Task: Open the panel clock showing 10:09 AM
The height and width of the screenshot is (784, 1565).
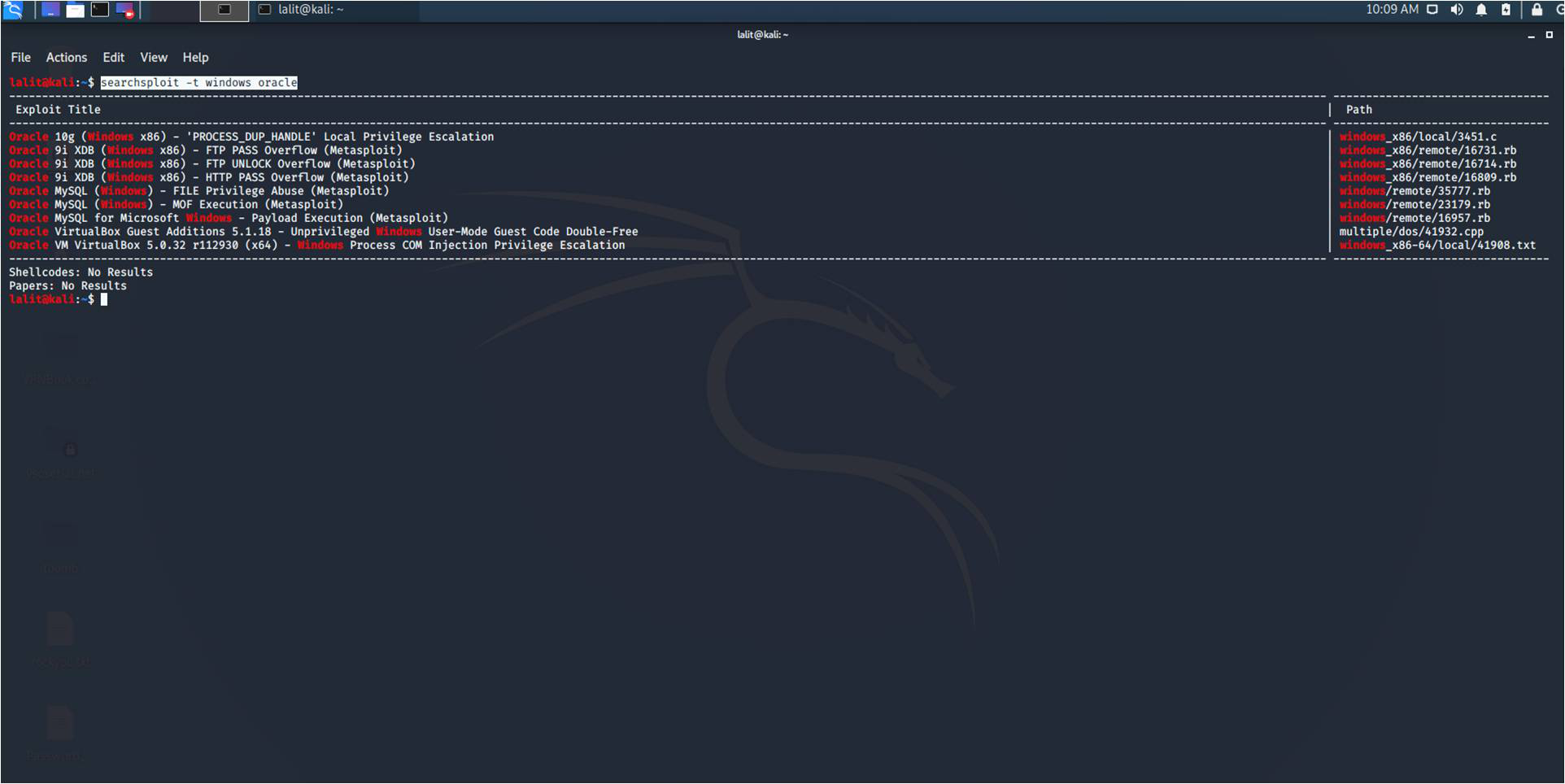Action: (x=1392, y=10)
